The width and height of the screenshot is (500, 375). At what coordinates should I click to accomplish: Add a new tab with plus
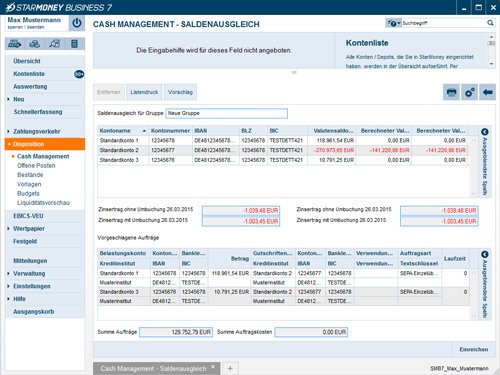tap(230, 368)
